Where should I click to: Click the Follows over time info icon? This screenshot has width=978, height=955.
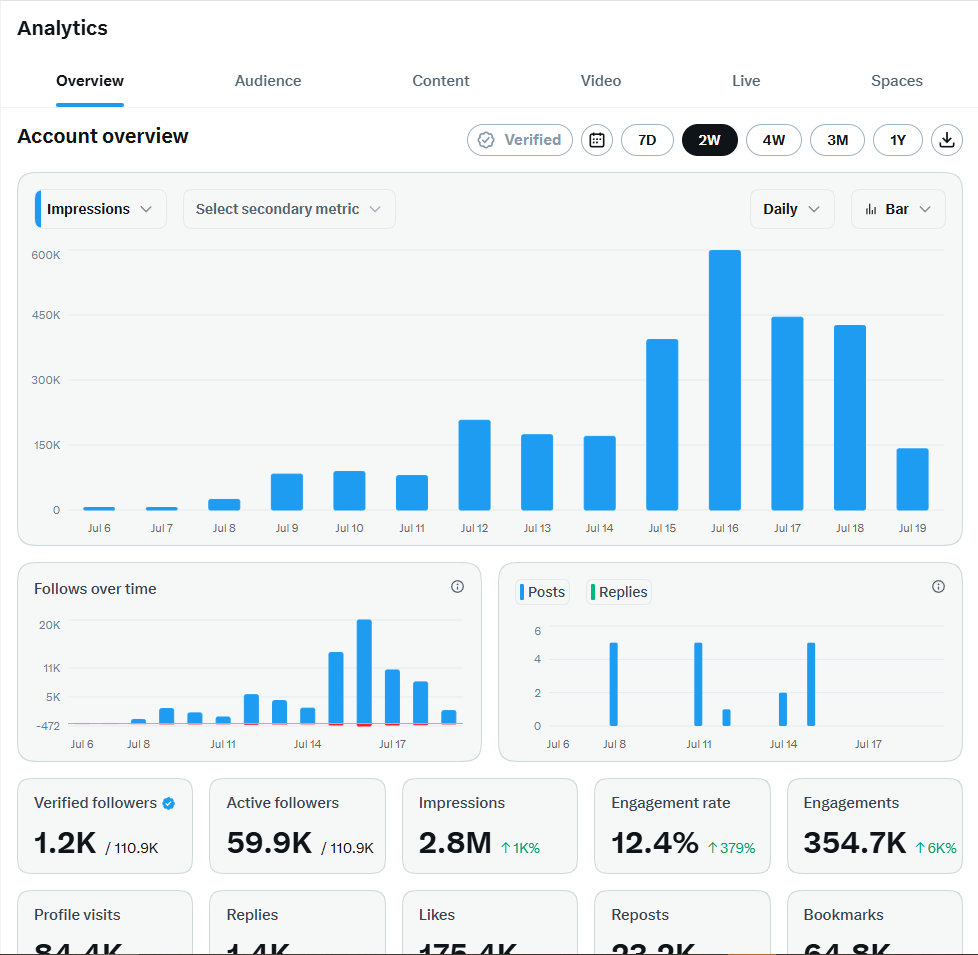457,586
